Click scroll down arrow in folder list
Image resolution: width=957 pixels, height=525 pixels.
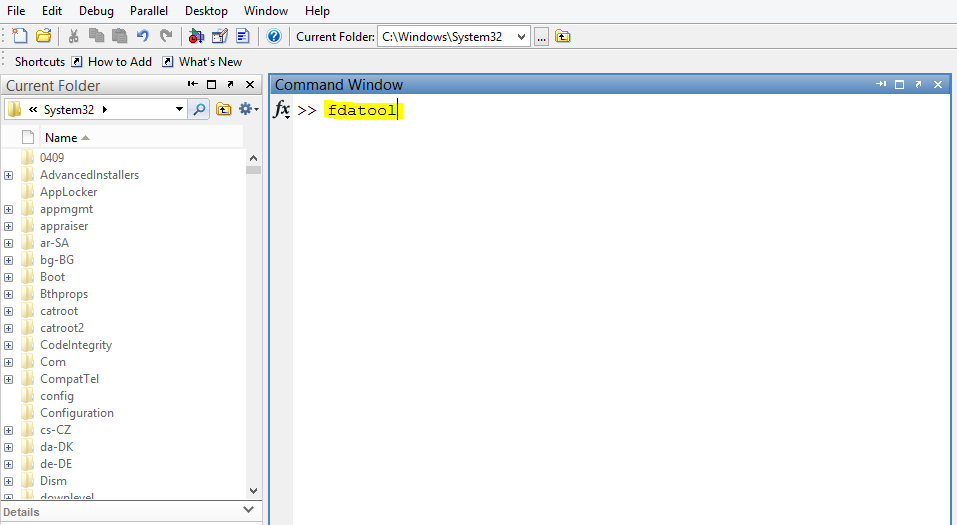point(253,491)
